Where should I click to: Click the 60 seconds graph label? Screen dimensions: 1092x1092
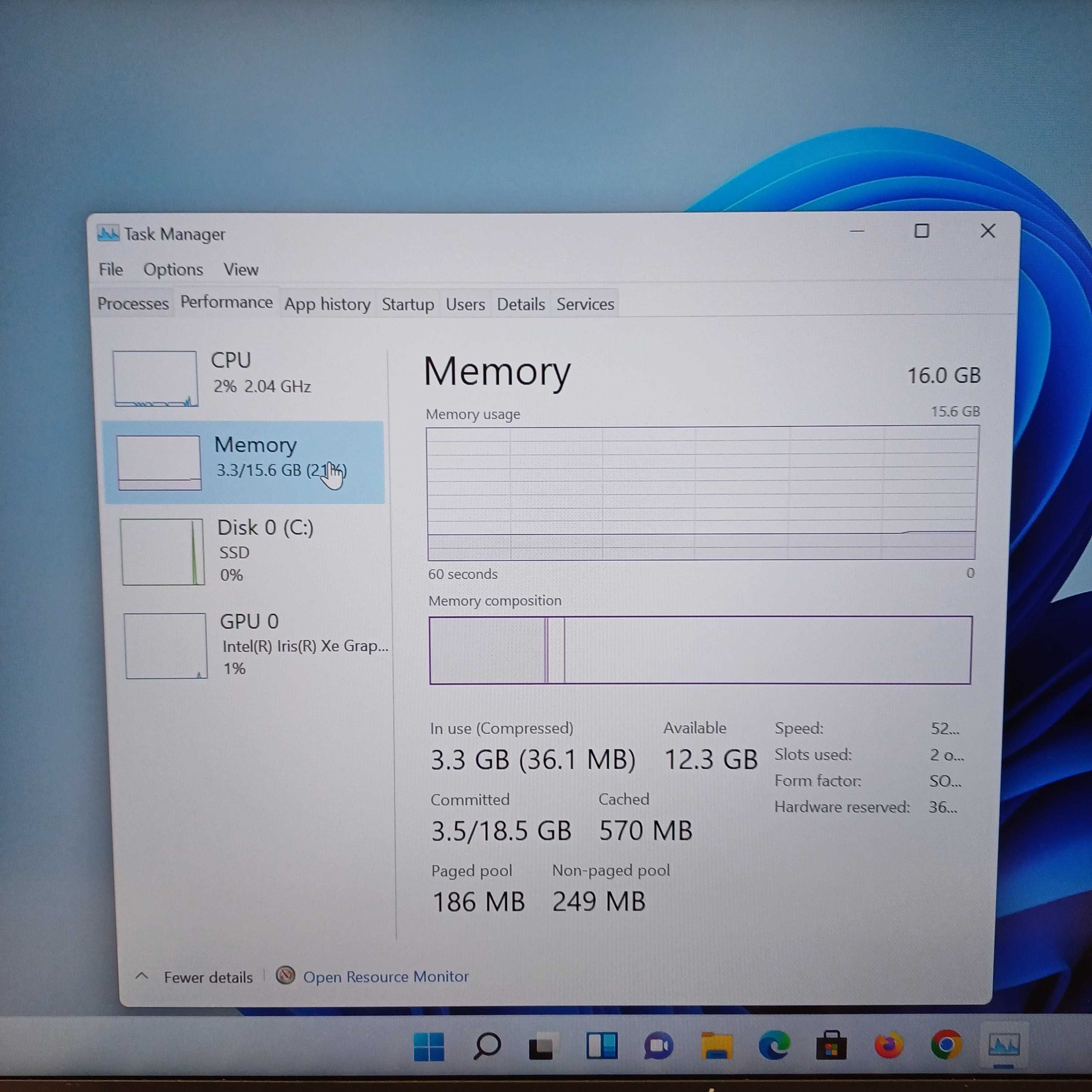(462, 574)
